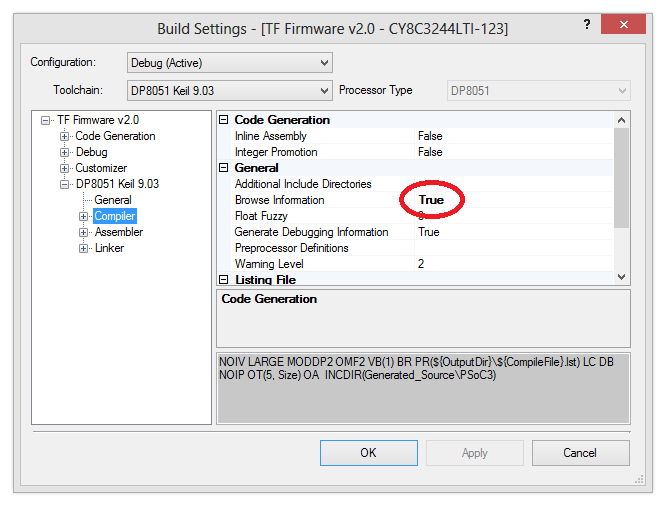Screen dimensions: 668x505
Task: Collapse the Code Generation property section
Action: [x=224, y=120]
